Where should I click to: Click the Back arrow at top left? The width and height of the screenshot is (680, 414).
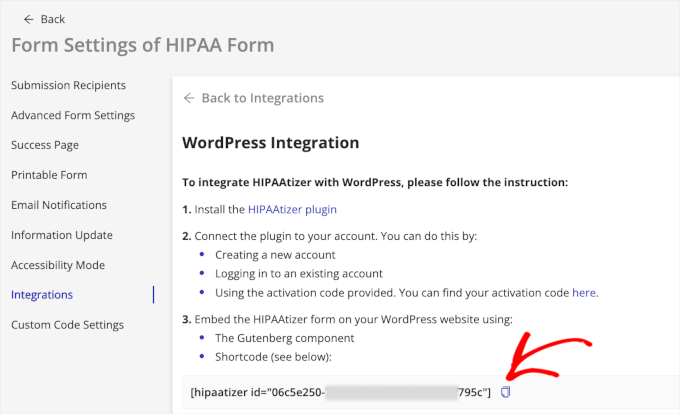coord(28,19)
